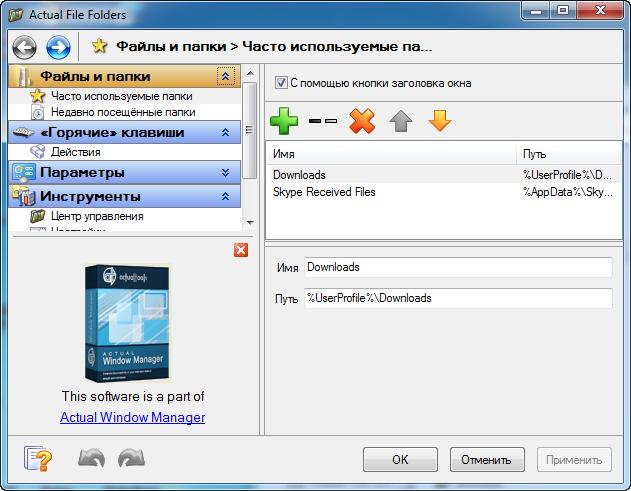The width and height of the screenshot is (631, 491).
Task: Click the Actual File Folders title bar icon
Action: (x=16, y=15)
